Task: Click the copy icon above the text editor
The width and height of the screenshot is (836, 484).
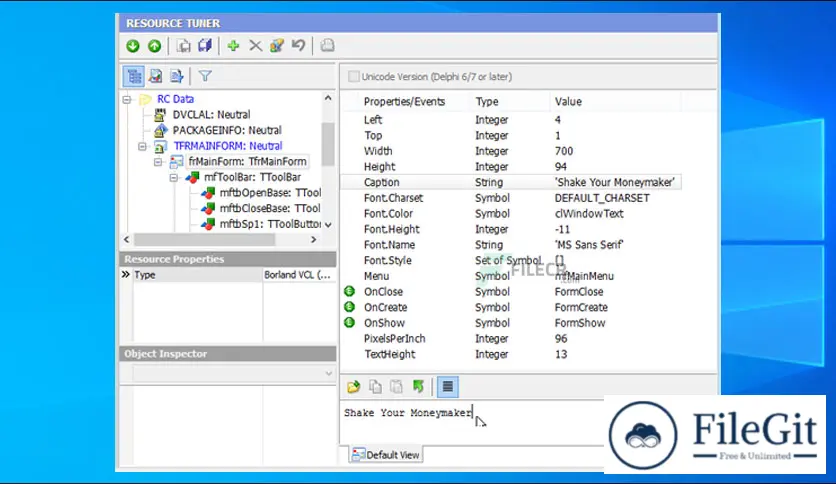Action: click(x=375, y=387)
